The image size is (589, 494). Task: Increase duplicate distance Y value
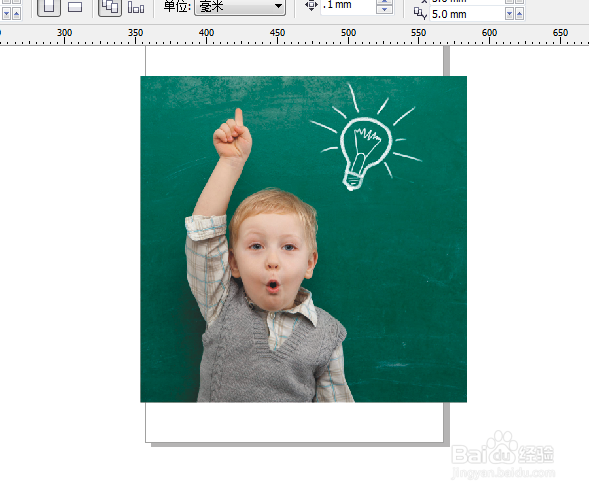519,14
